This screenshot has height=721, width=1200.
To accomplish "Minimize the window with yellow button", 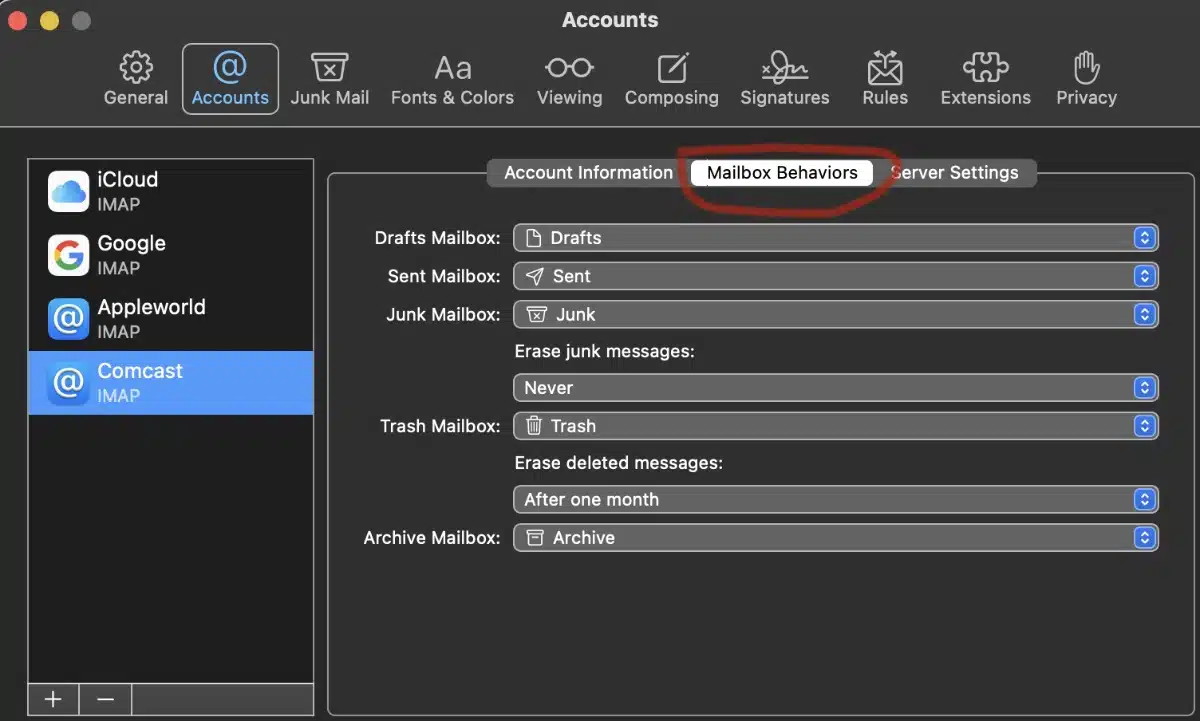I will (x=49, y=20).
